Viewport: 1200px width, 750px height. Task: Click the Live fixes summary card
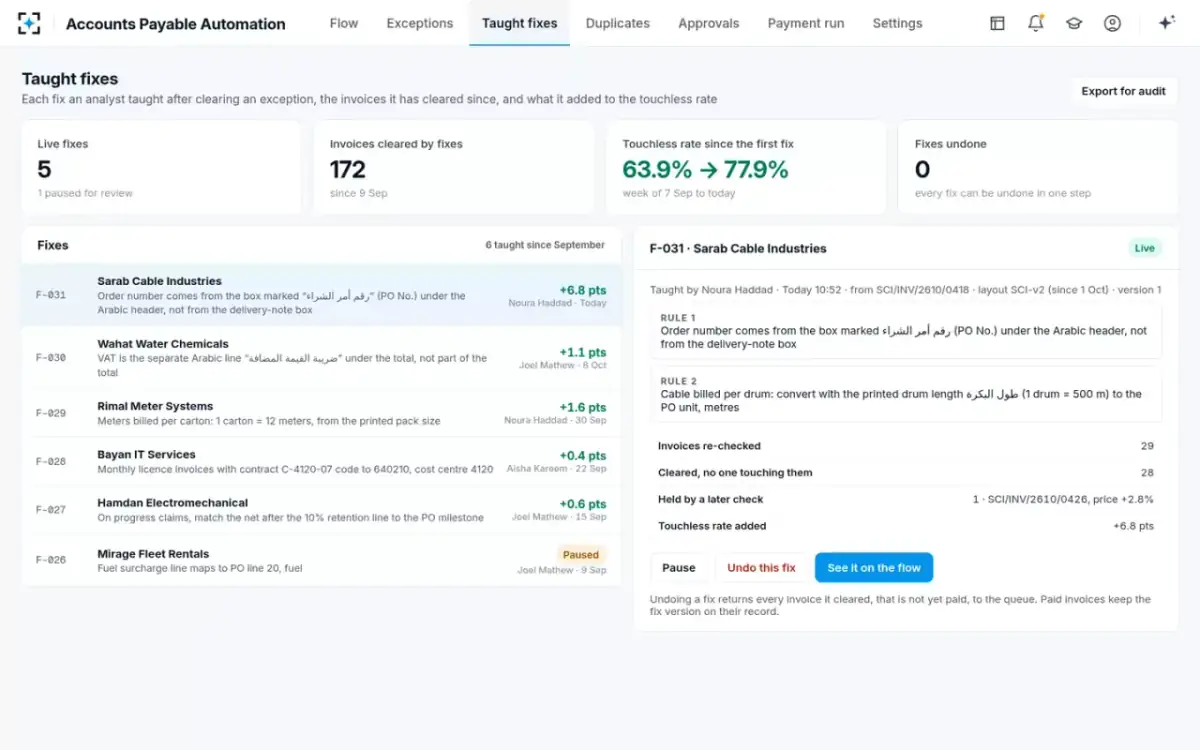(161, 167)
